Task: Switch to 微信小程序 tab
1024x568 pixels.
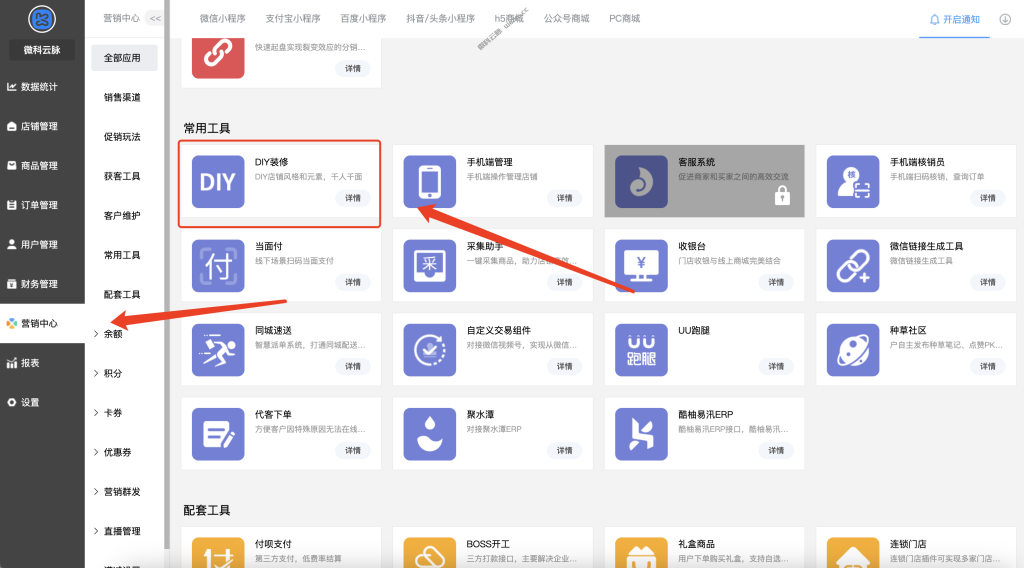Action: pyautogui.click(x=223, y=18)
